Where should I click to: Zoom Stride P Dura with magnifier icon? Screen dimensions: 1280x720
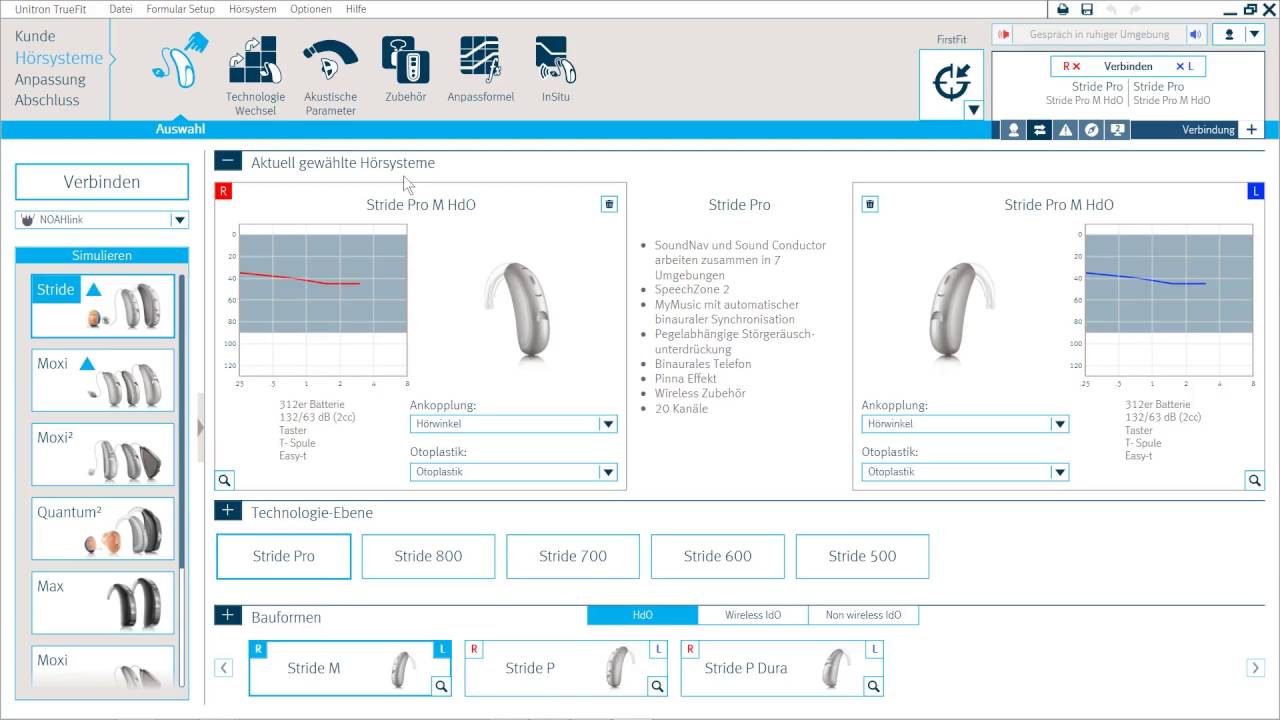[x=873, y=686]
